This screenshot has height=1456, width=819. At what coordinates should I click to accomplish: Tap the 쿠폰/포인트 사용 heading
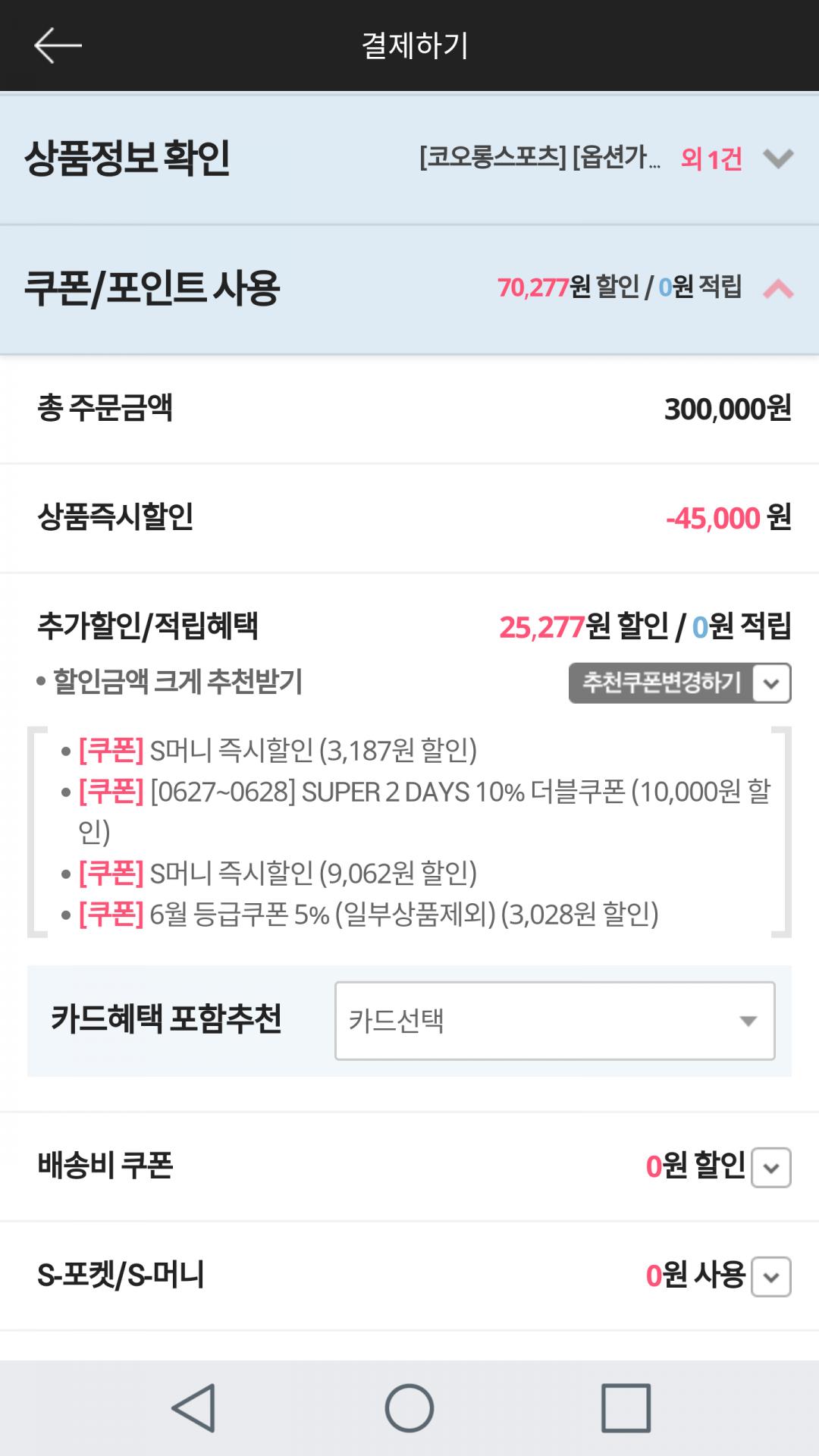pos(152,288)
